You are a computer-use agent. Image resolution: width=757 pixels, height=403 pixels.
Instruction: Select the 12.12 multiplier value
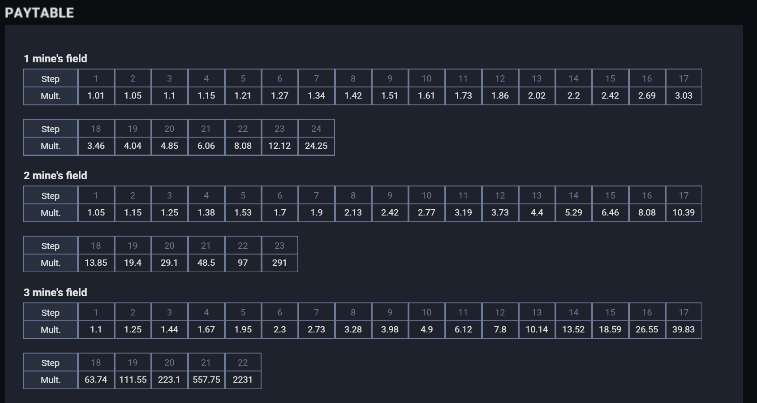279,146
